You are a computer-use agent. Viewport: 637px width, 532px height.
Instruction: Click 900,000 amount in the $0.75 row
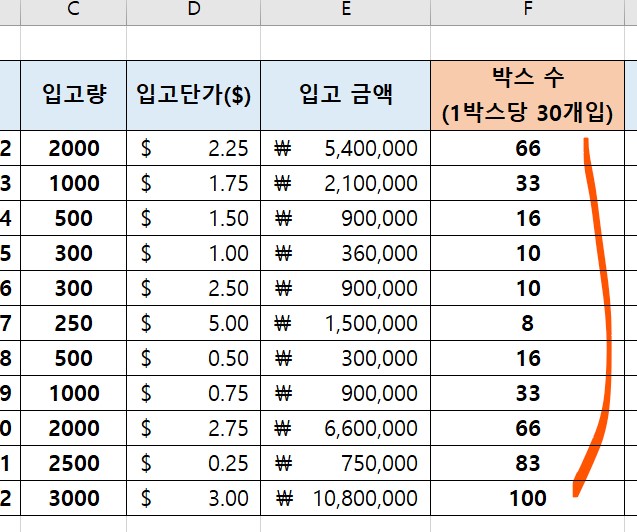tap(345, 393)
